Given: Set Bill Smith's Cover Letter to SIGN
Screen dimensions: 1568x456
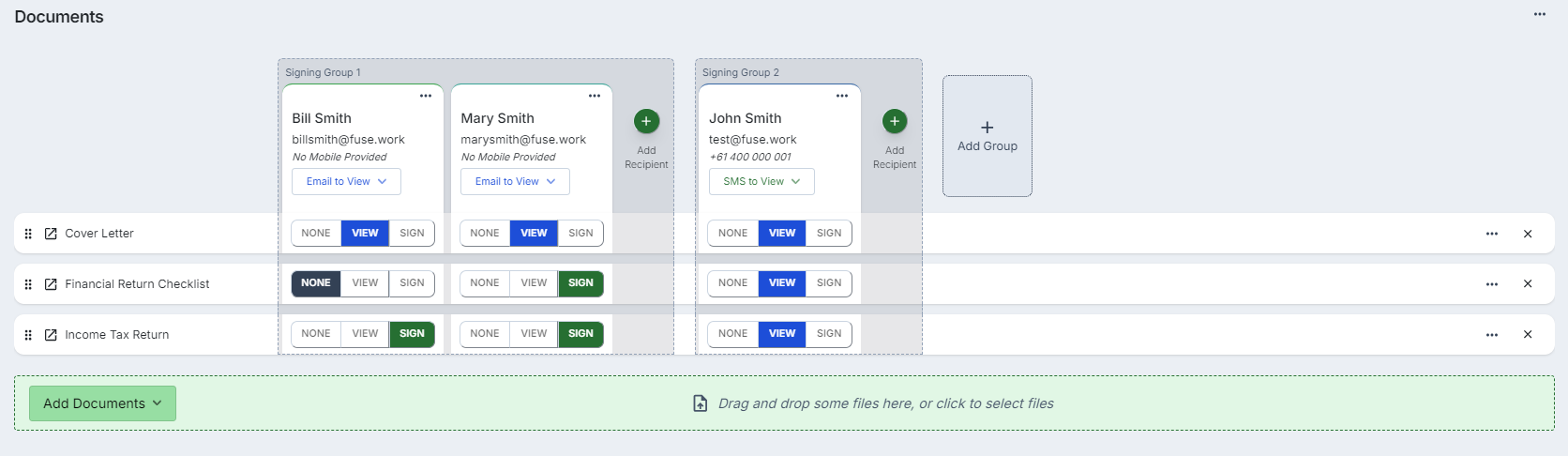Looking at the screenshot, I should pyautogui.click(x=412, y=234).
